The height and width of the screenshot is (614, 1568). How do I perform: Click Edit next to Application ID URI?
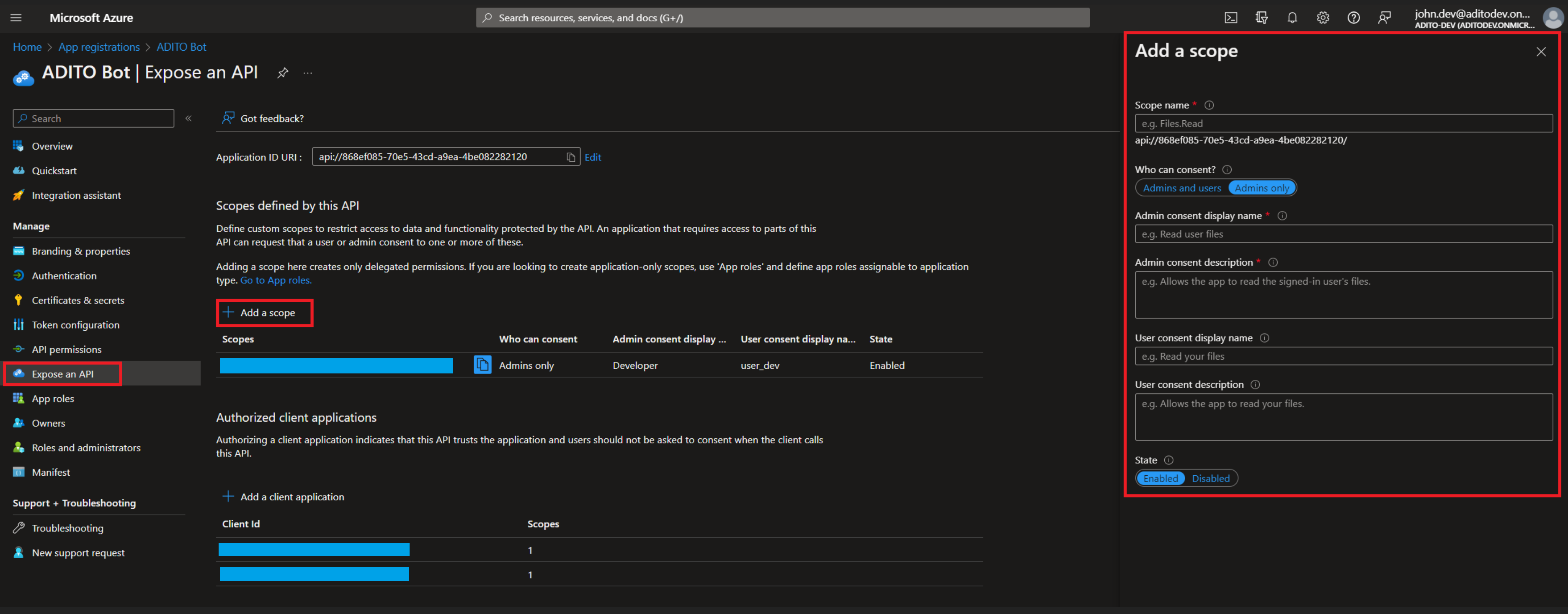click(593, 157)
